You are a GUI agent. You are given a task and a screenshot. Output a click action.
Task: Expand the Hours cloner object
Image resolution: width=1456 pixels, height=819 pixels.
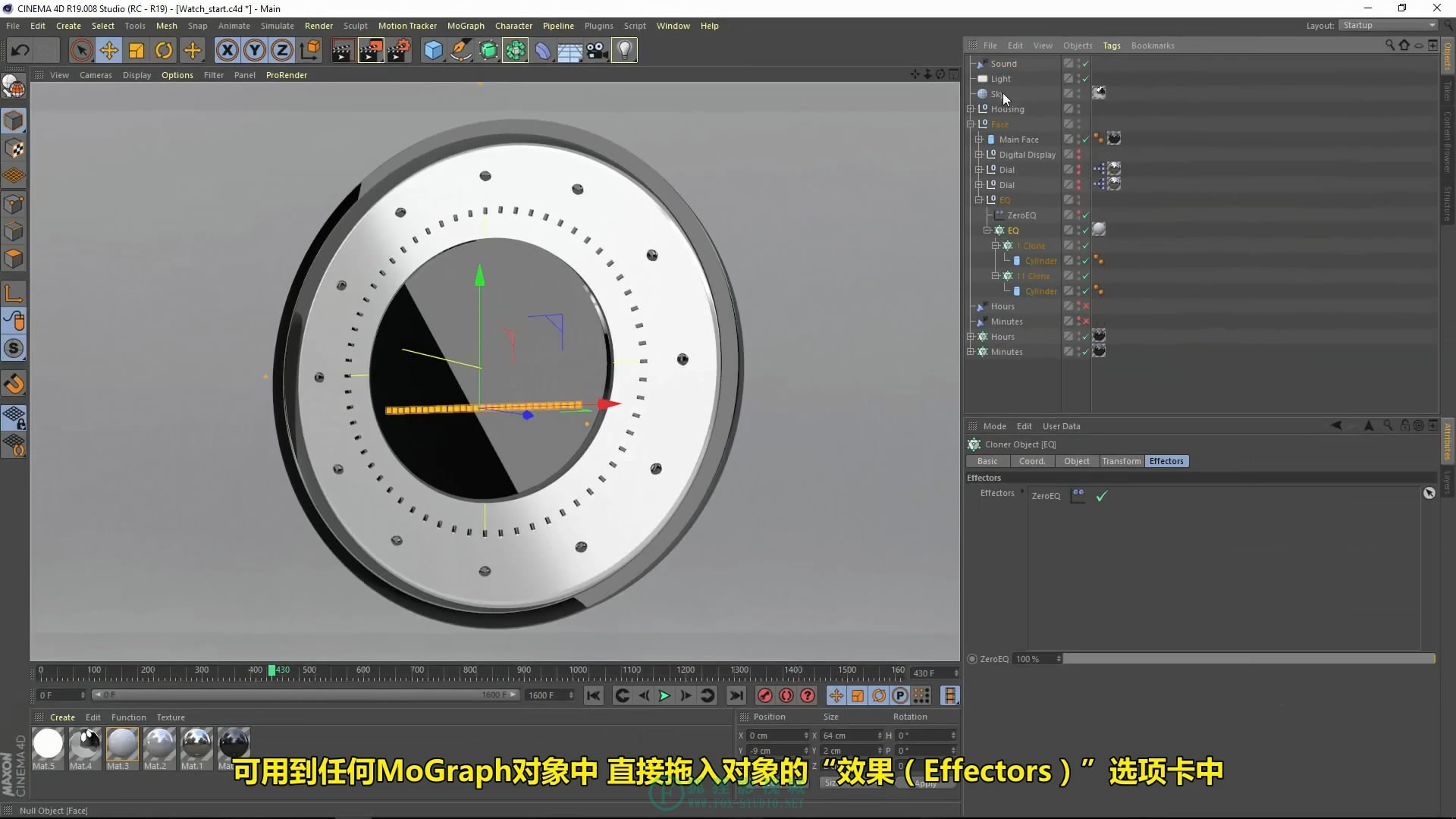971,337
